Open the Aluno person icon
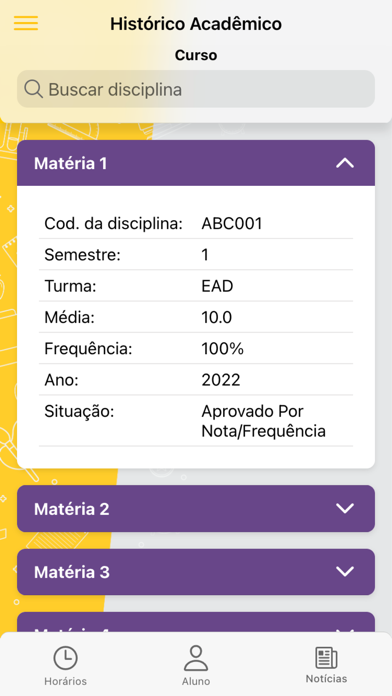392x696 pixels. coord(196,658)
